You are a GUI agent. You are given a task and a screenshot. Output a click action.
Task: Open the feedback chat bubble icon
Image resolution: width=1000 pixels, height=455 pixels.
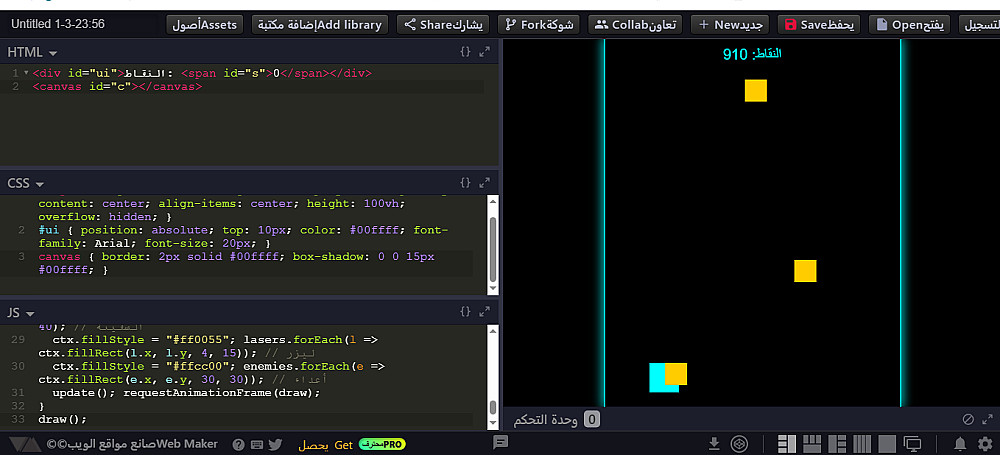(x=501, y=442)
